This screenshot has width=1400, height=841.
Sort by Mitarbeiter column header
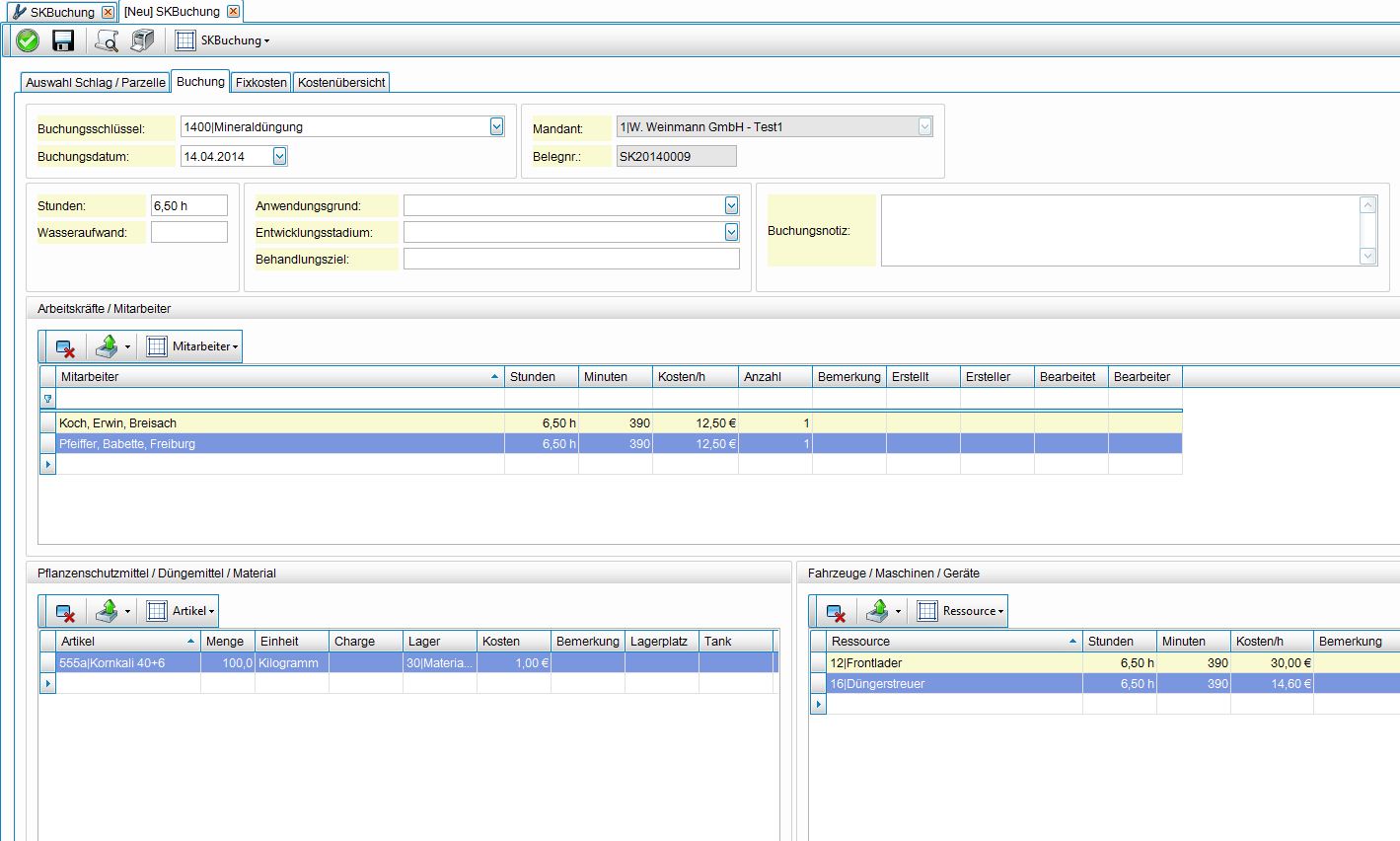click(280, 376)
